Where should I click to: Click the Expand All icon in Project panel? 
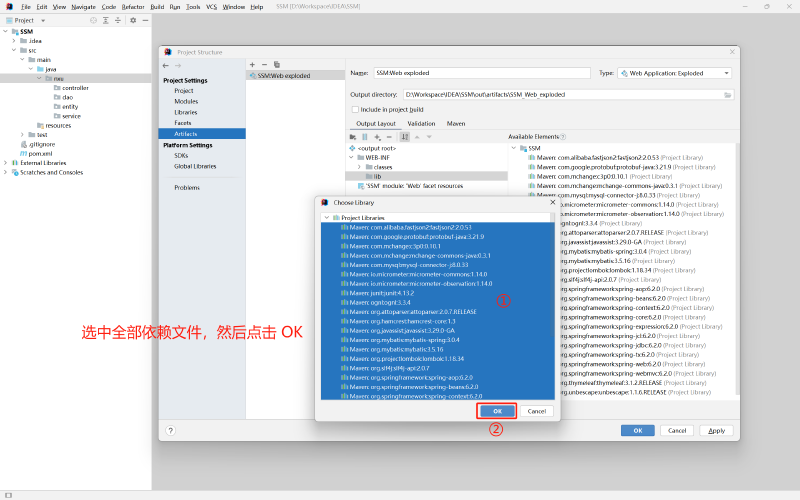point(106,20)
